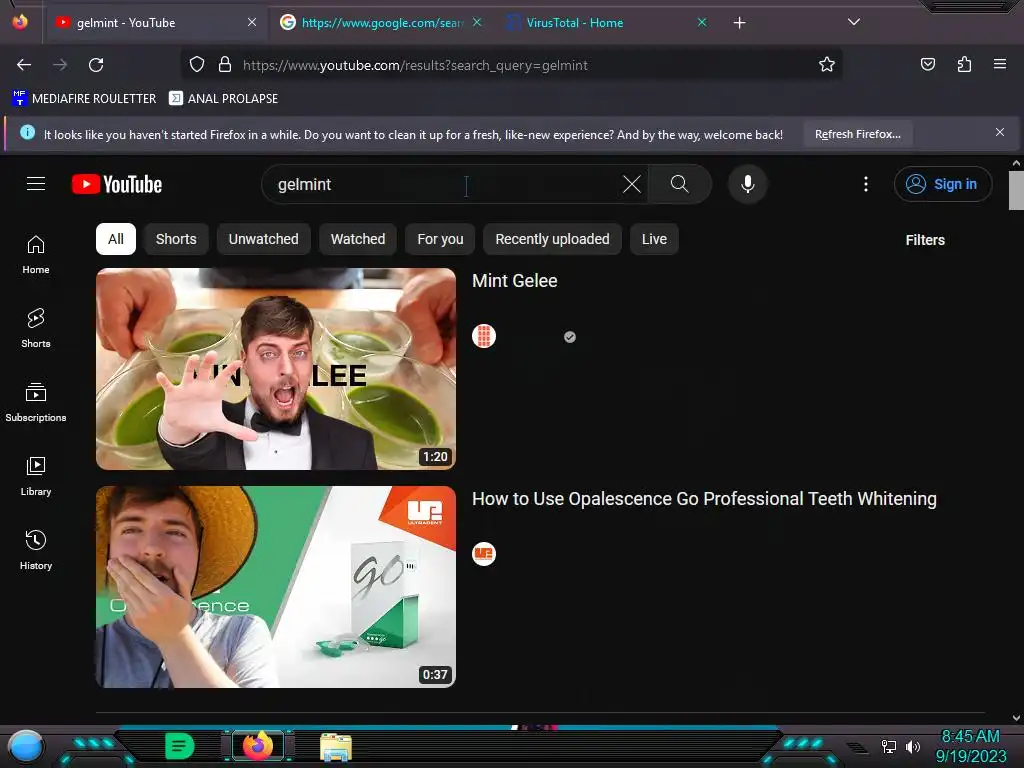
Task: Switch to the Google search tab
Action: coord(380,23)
